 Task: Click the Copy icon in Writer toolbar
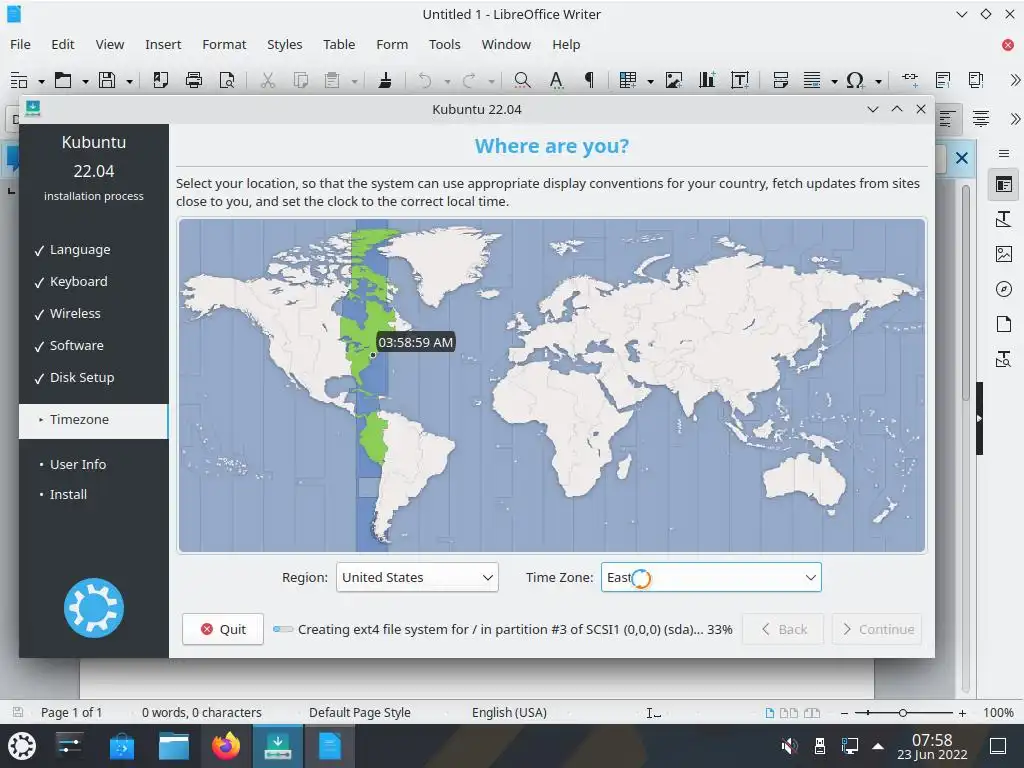tap(300, 80)
